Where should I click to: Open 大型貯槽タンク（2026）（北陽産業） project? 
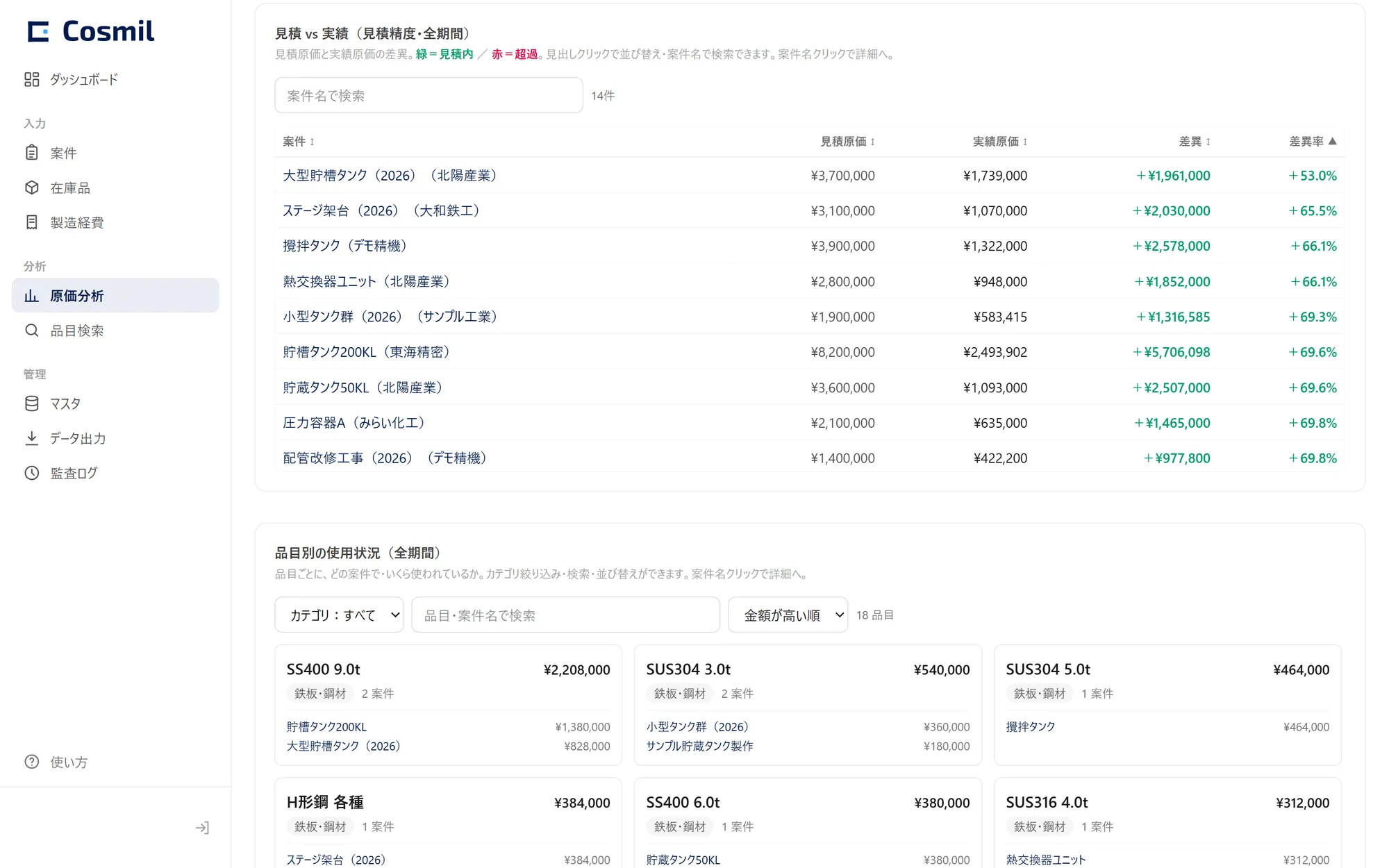392,176
